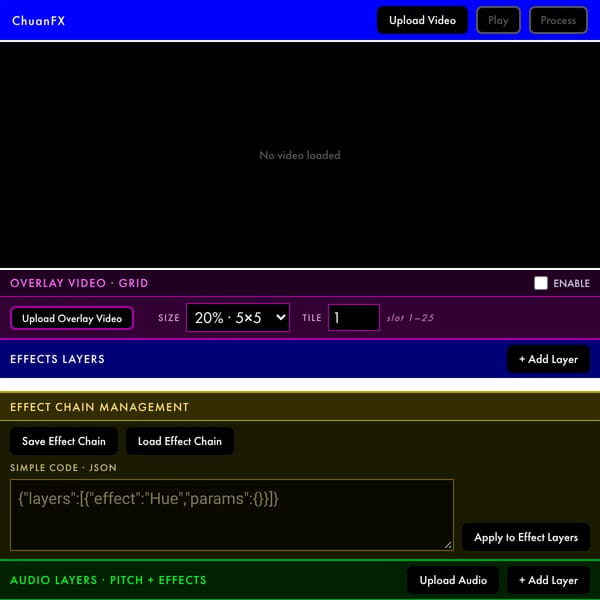The height and width of the screenshot is (600, 600).
Task: Click the Overlay Video · Grid heading
Action: click(x=79, y=283)
